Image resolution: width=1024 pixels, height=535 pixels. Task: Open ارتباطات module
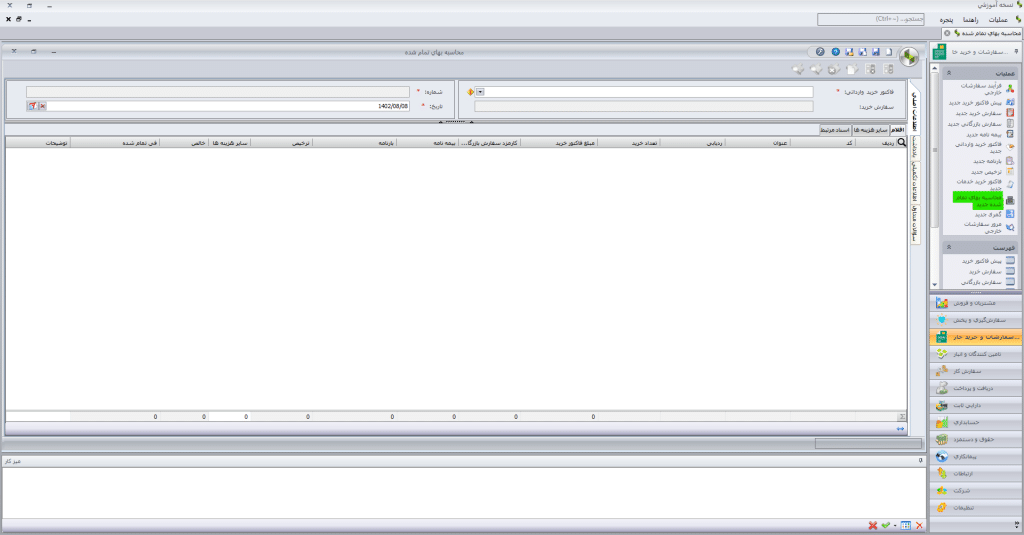click(x=976, y=474)
